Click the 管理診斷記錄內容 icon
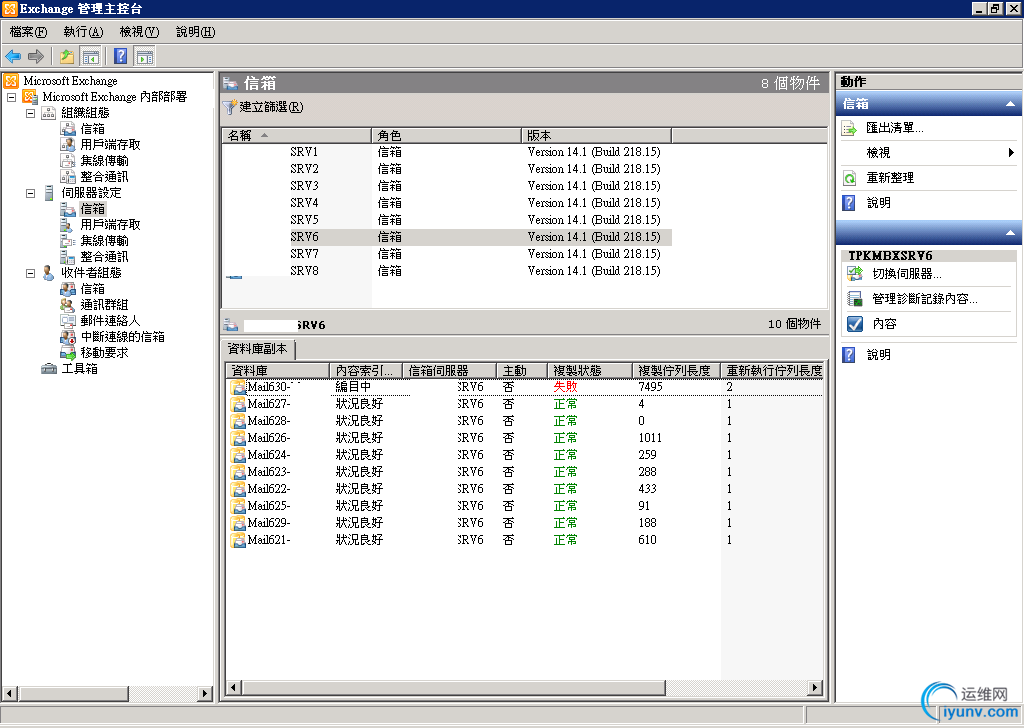Image resolution: width=1024 pixels, height=728 pixels. tap(854, 299)
